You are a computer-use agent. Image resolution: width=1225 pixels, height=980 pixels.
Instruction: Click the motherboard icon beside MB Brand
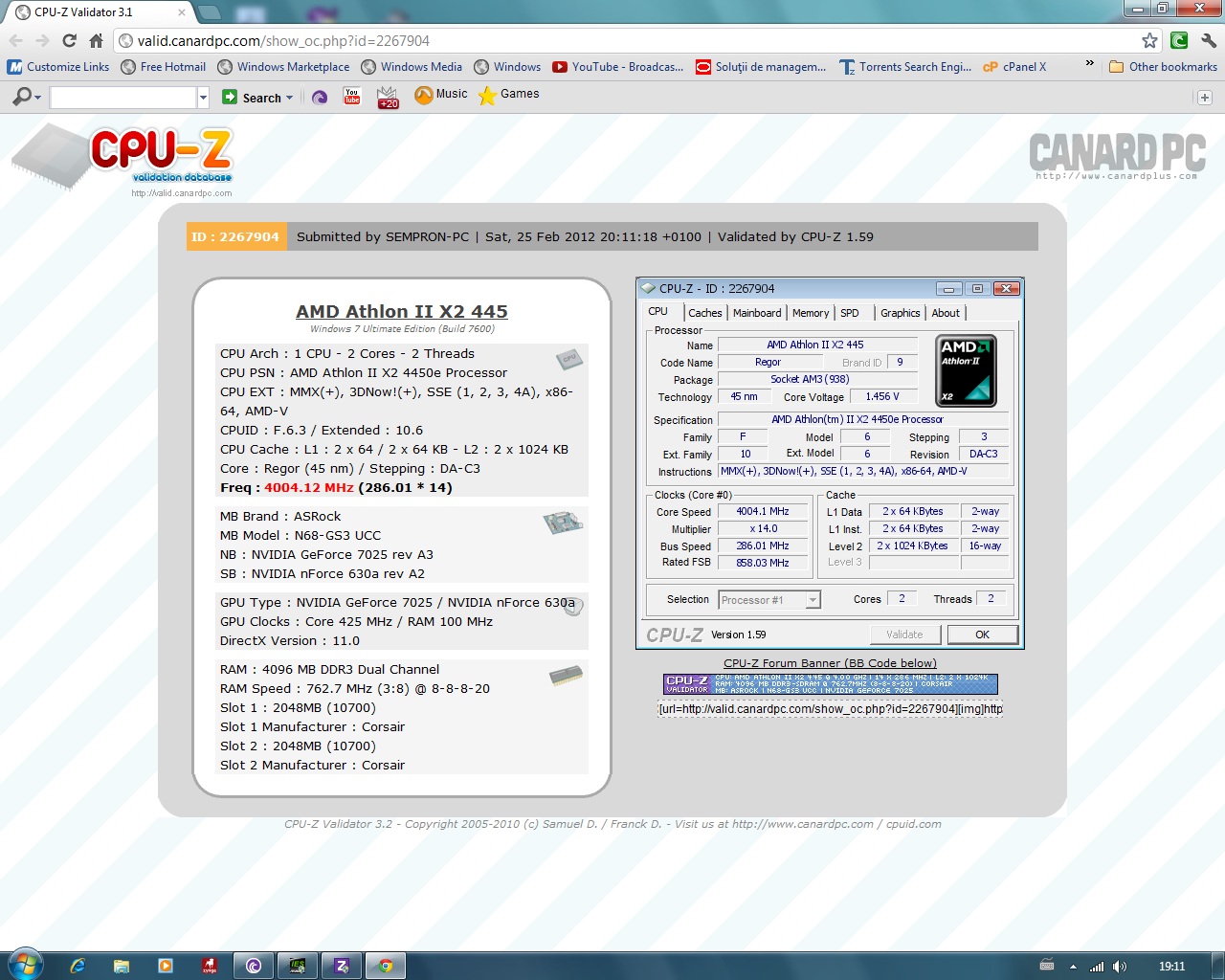coord(563,523)
